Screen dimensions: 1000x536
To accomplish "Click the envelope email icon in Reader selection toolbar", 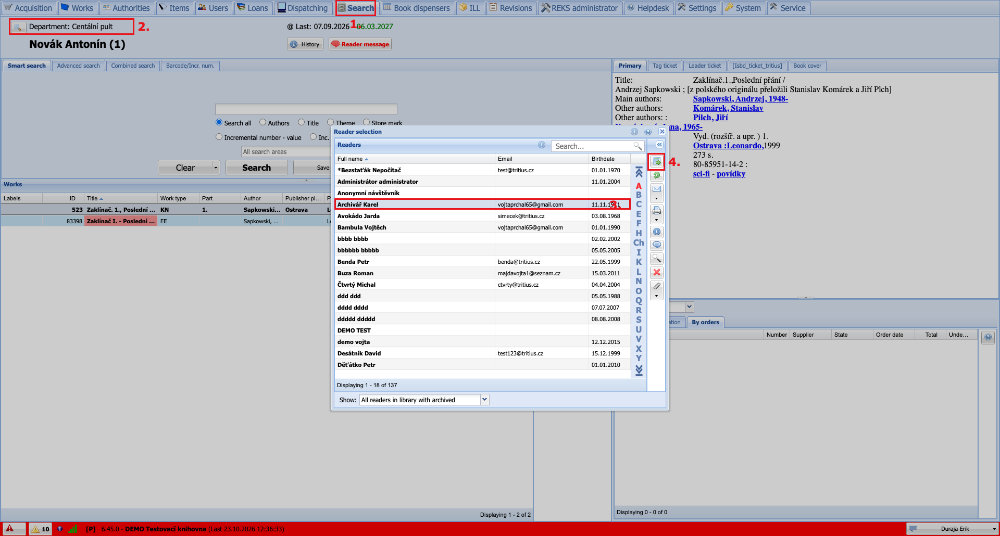I will point(656,190).
